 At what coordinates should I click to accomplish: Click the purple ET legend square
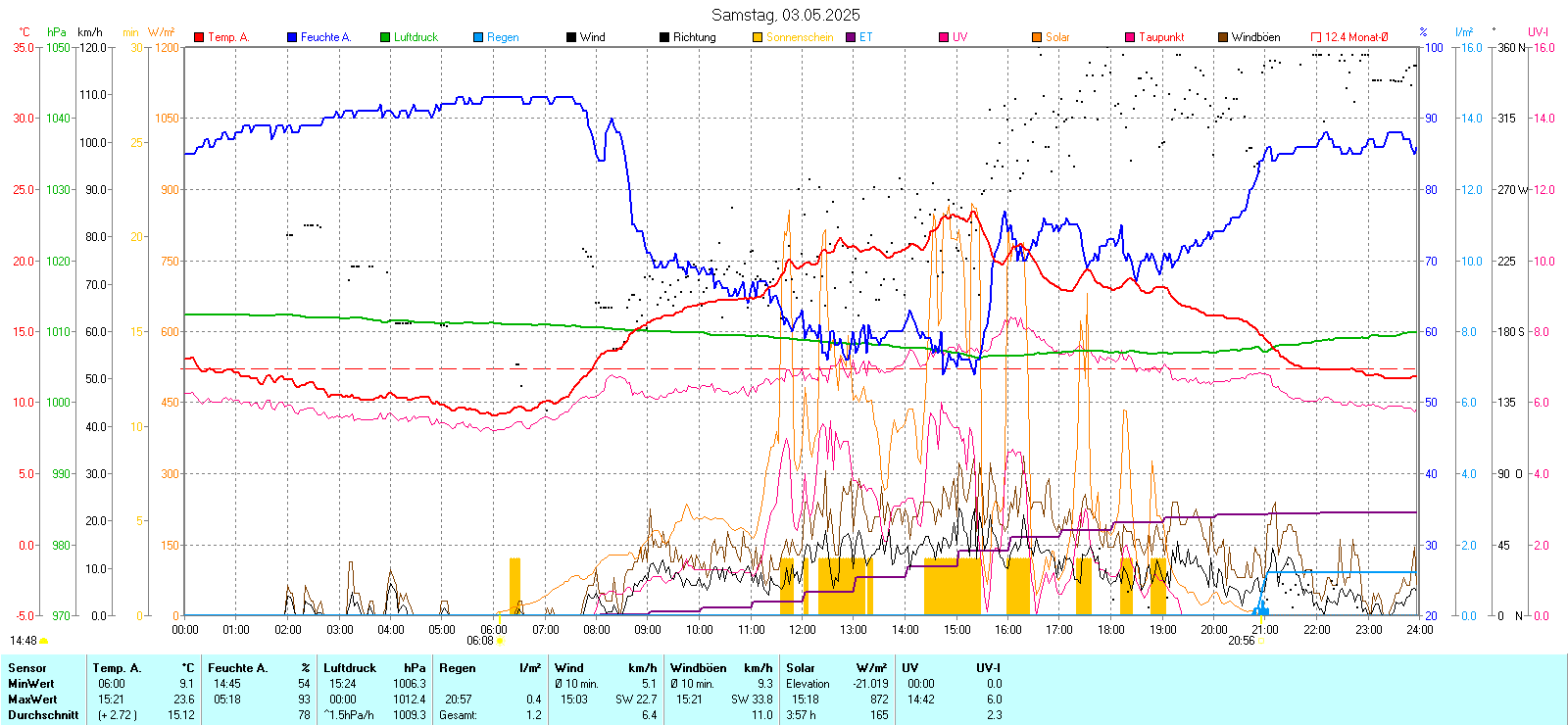click(851, 37)
